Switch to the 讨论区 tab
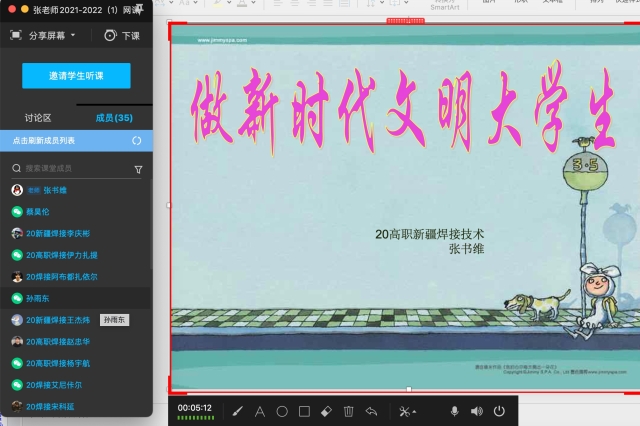 click(38, 118)
